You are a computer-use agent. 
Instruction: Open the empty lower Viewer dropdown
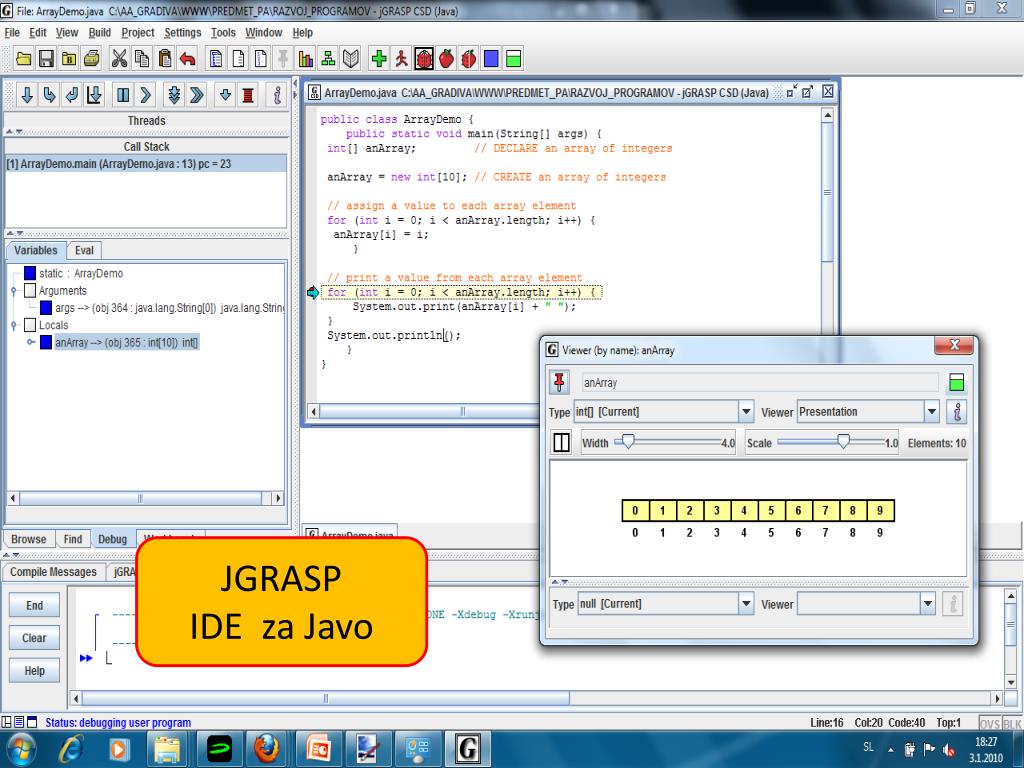tap(928, 603)
